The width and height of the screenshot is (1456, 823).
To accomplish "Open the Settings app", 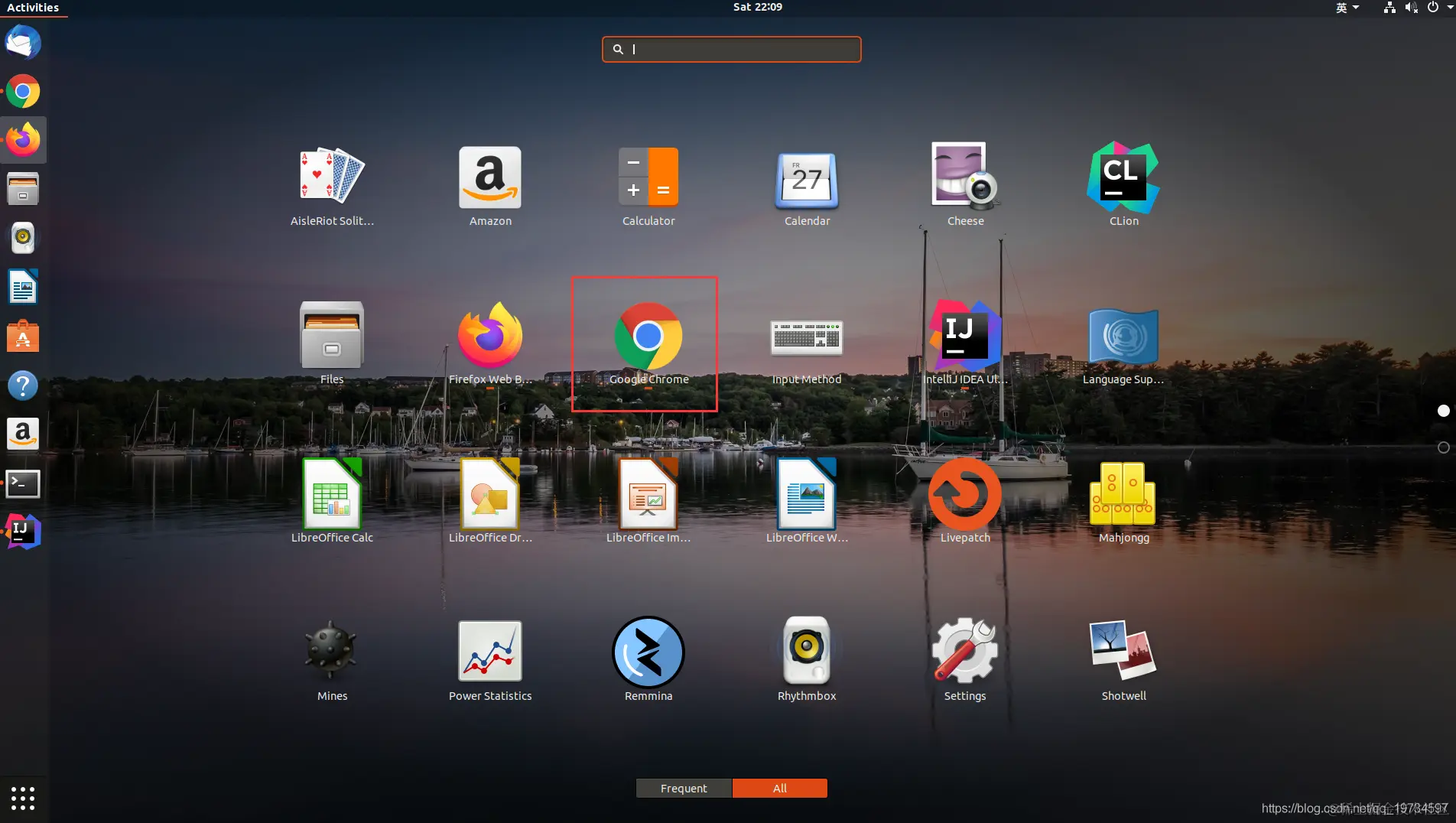I will coord(965,661).
